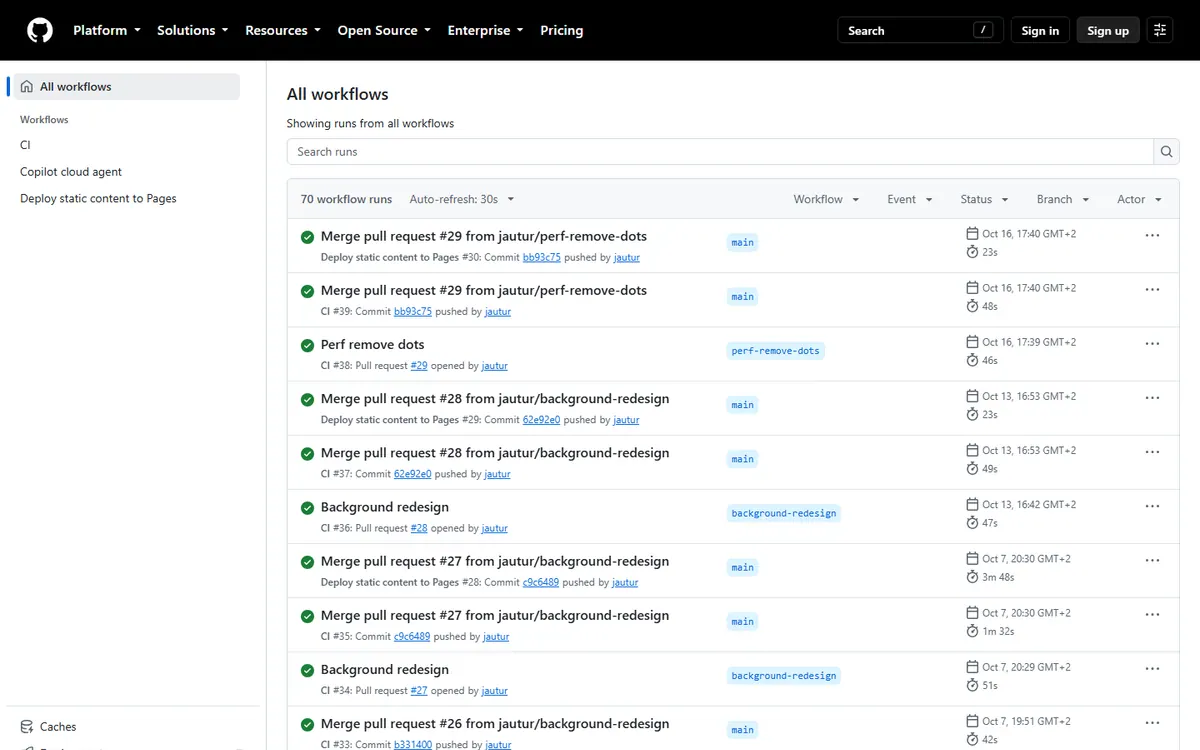1200x750 pixels.
Task: Click the Sign up button
Action: pyautogui.click(x=1108, y=30)
